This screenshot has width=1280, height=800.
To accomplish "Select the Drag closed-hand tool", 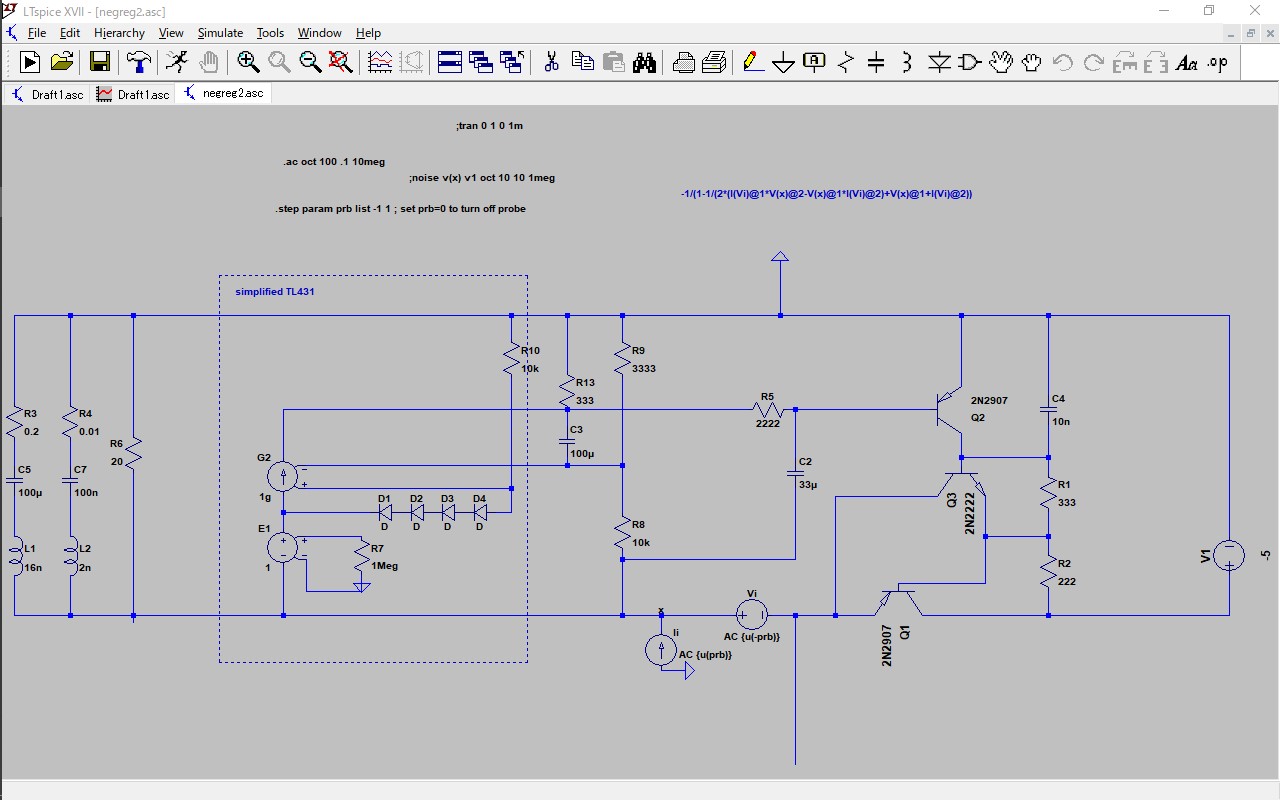I will coord(1031,62).
